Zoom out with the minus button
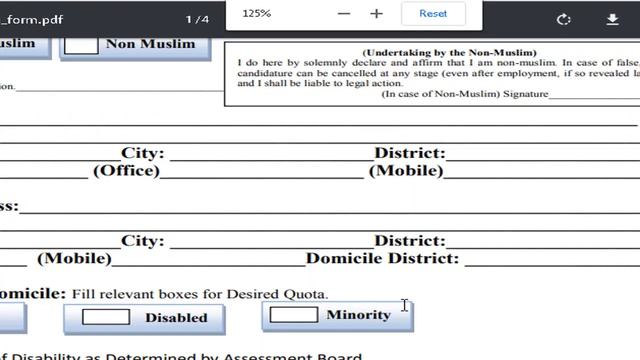This screenshot has width=640, height=360. (344, 14)
